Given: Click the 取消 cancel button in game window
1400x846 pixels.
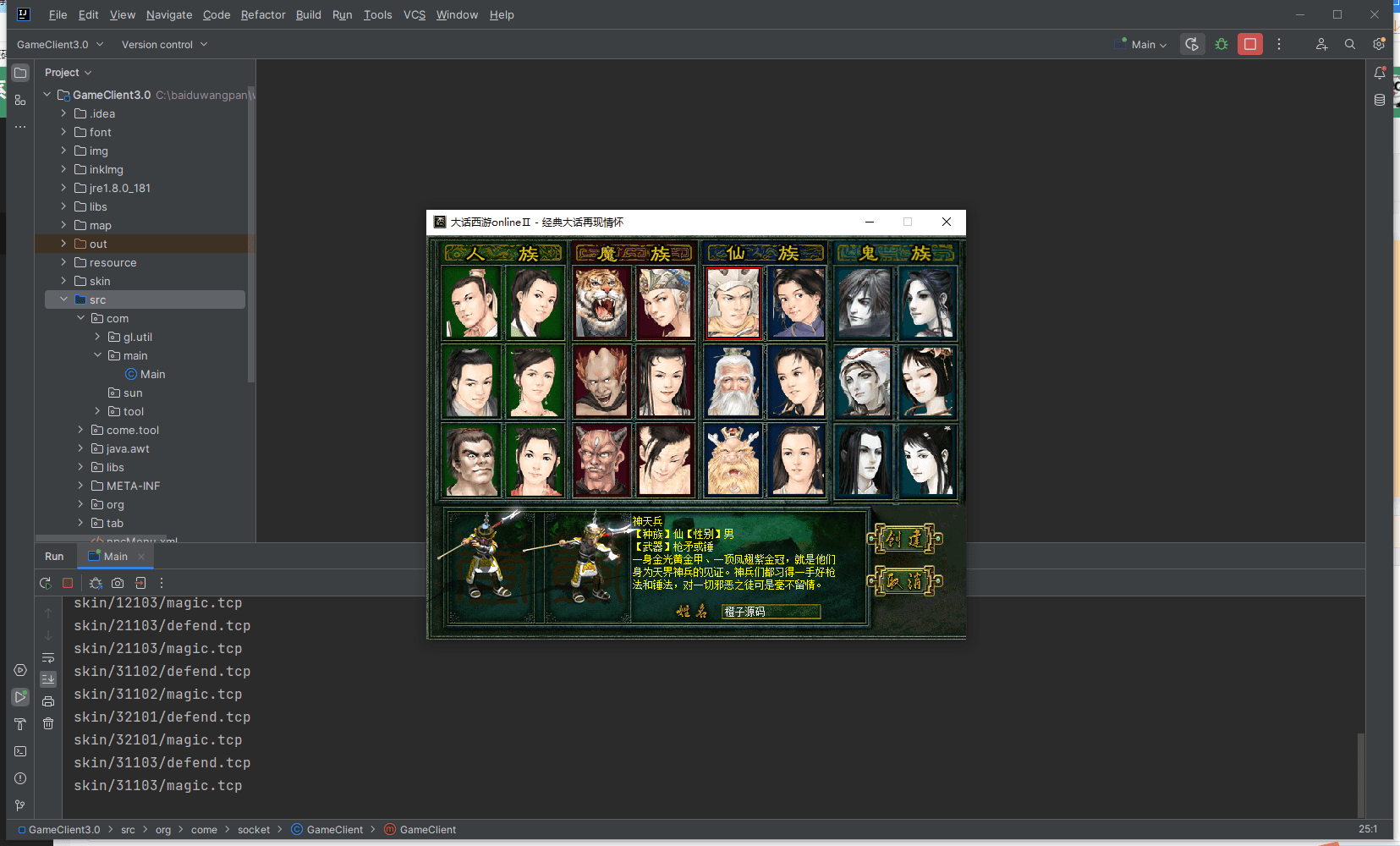Looking at the screenshot, I should point(904,581).
